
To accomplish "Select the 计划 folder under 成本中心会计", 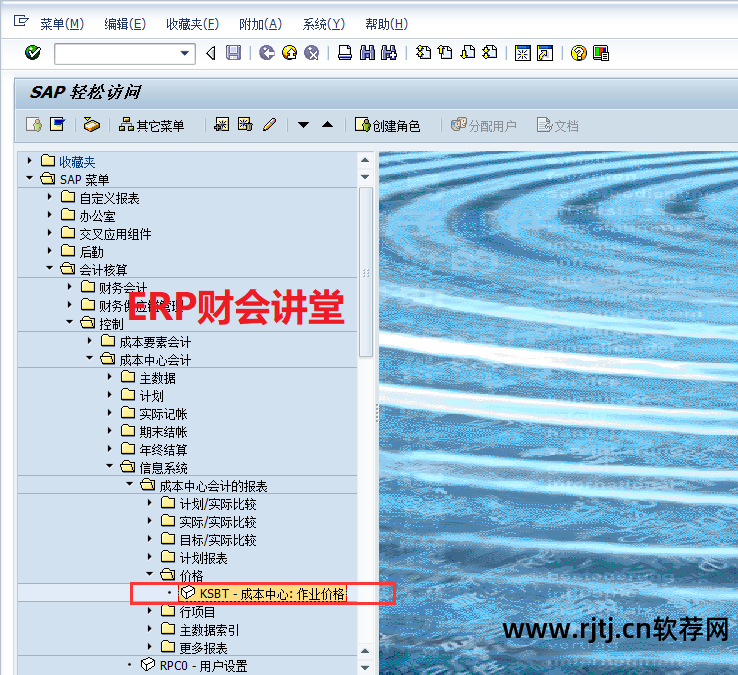I will pos(152,396).
